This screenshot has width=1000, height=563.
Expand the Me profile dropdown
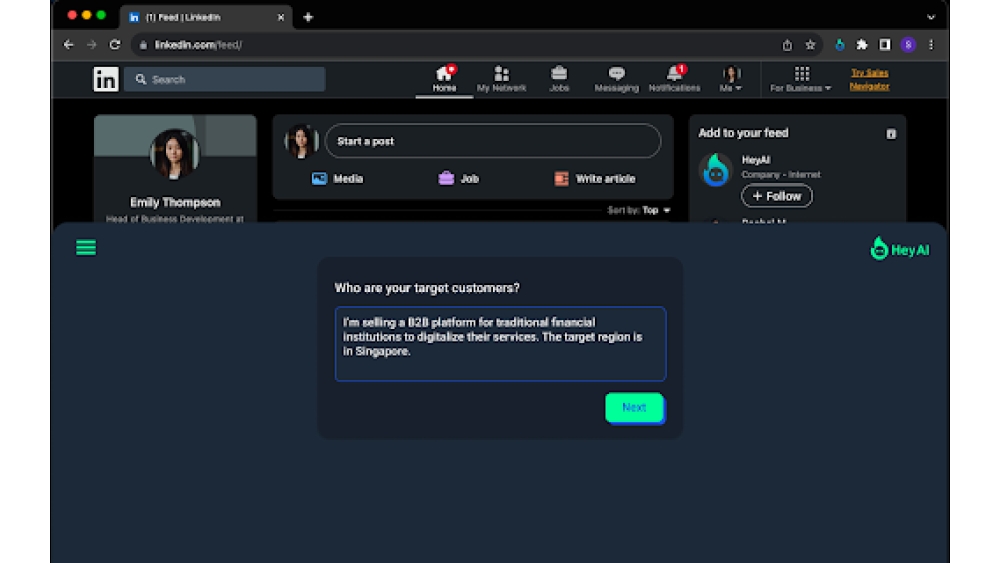coord(731,79)
